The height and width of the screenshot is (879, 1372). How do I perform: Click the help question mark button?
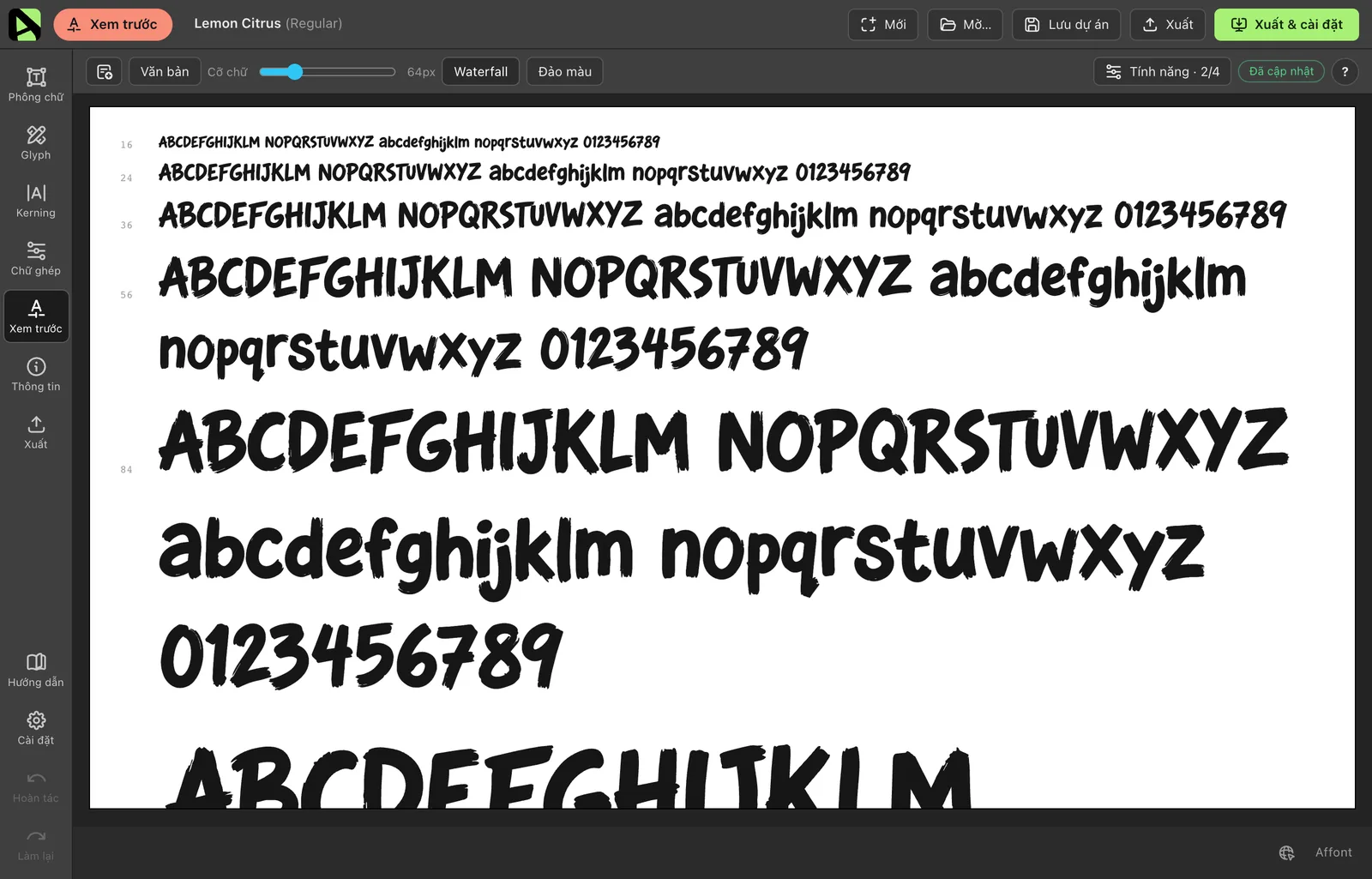click(1345, 72)
